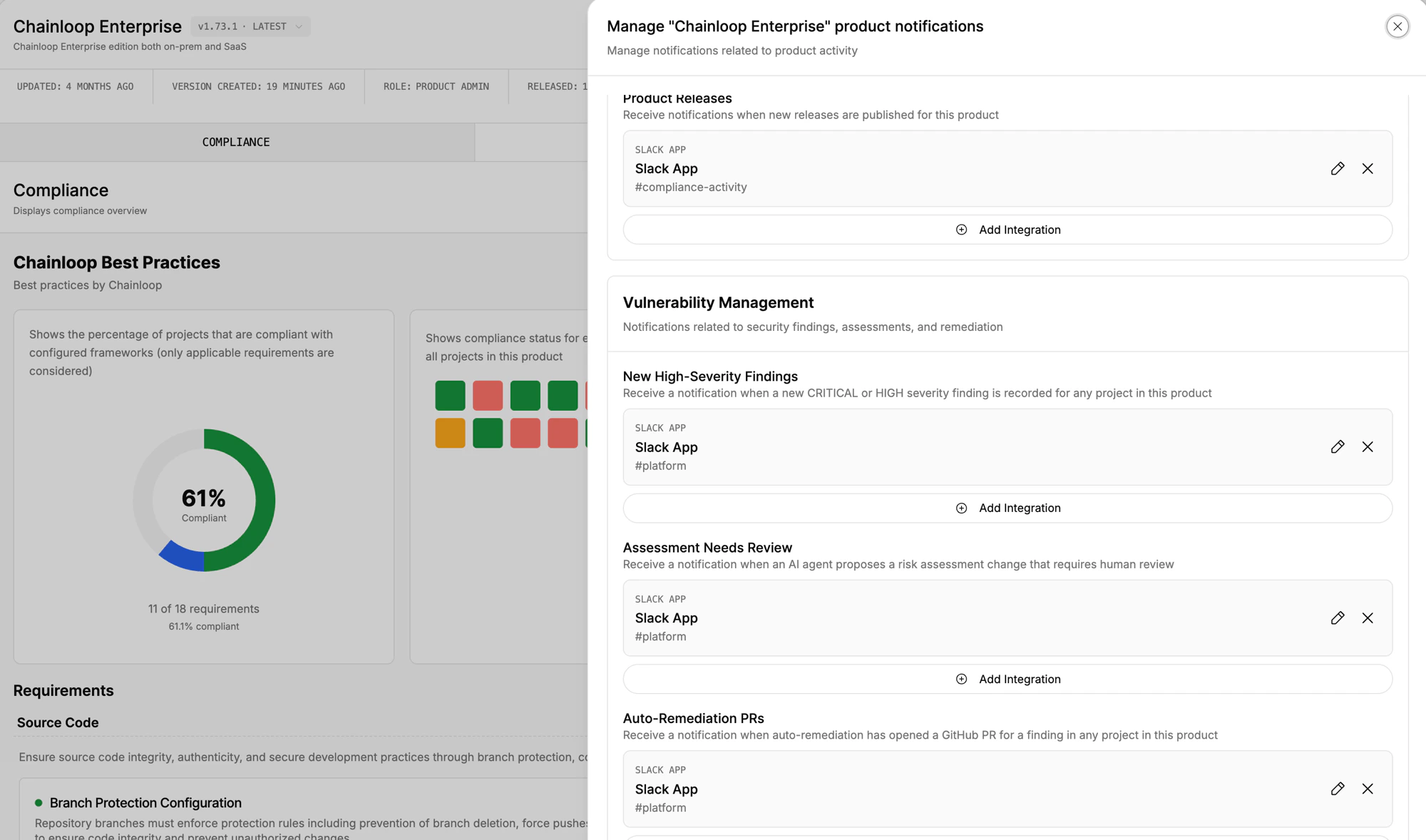Switch to the COMPLIANCE tab
This screenshot has height=840, width=1426.
(236, 142)
